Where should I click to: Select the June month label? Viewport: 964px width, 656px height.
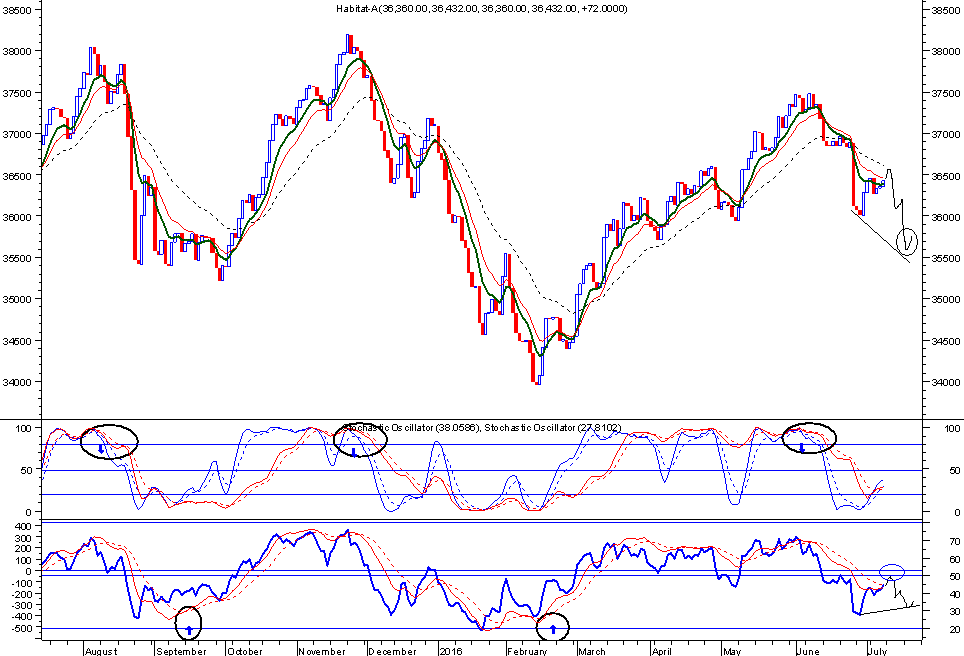807,651
